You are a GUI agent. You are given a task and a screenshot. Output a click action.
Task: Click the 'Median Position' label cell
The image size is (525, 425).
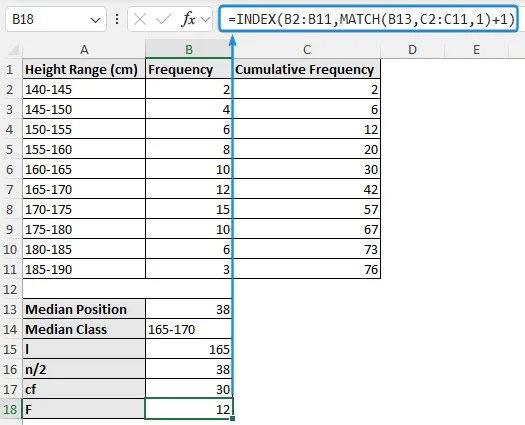84,309
